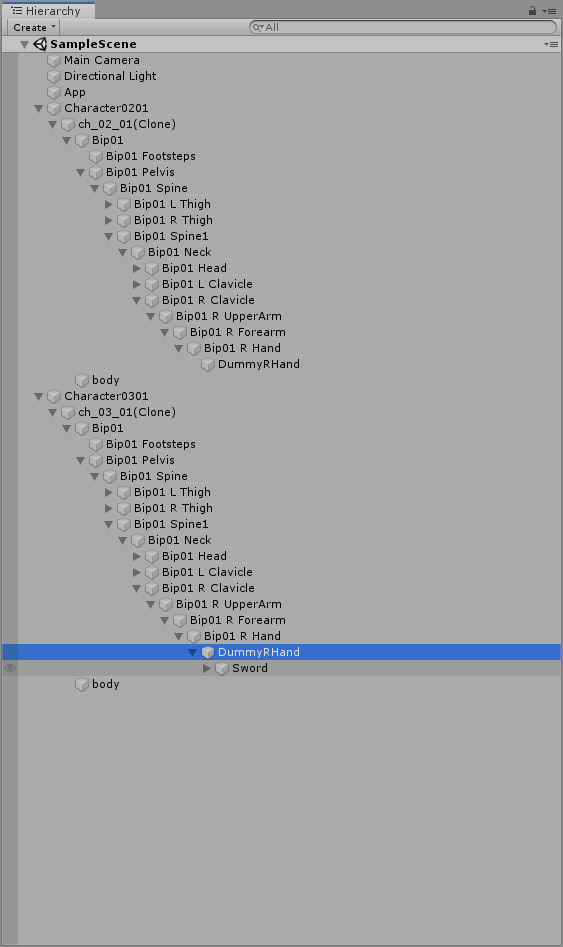Expand the Sword child object
Image resolution: width=563 pixels, height=947 pixels.
pyautogui.click(x=207, y=668)
